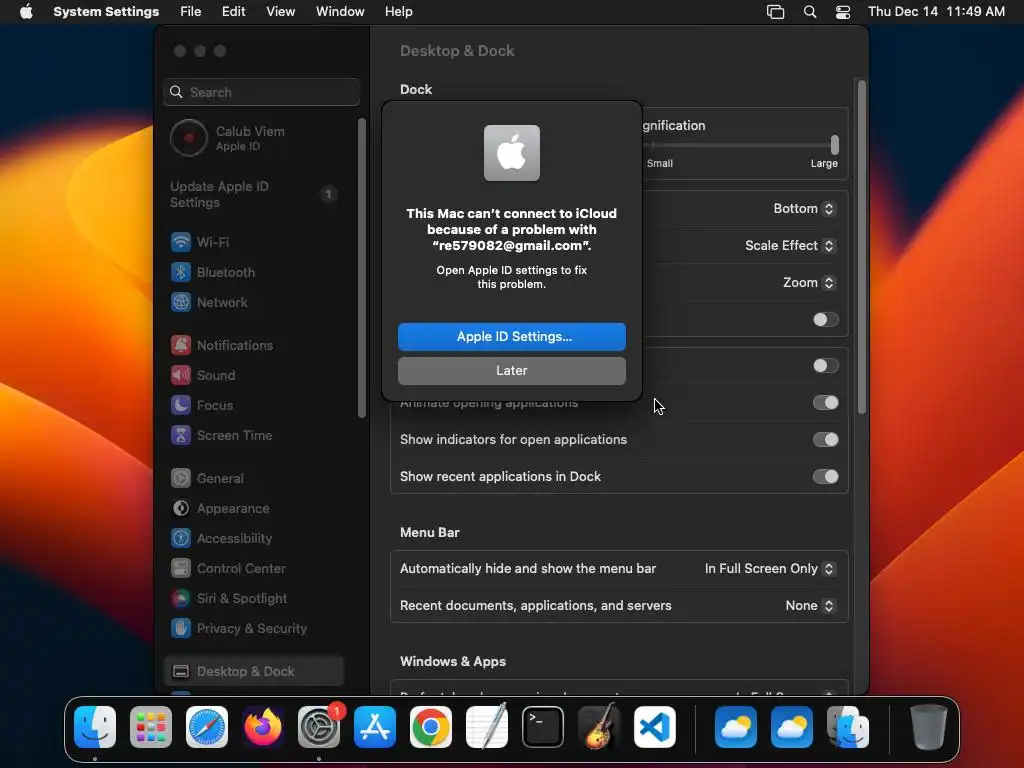The width and height of the screenshot is (1024, 768).
Task: Toggle the switch just above Animate opening applications
Action: (x=825, y=366)
